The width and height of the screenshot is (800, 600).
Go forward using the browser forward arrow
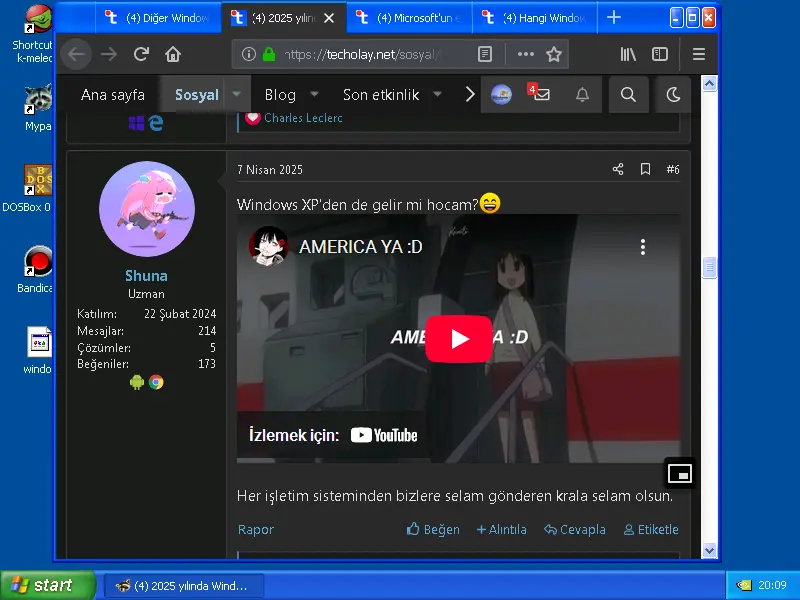click(x=109, y=54)
